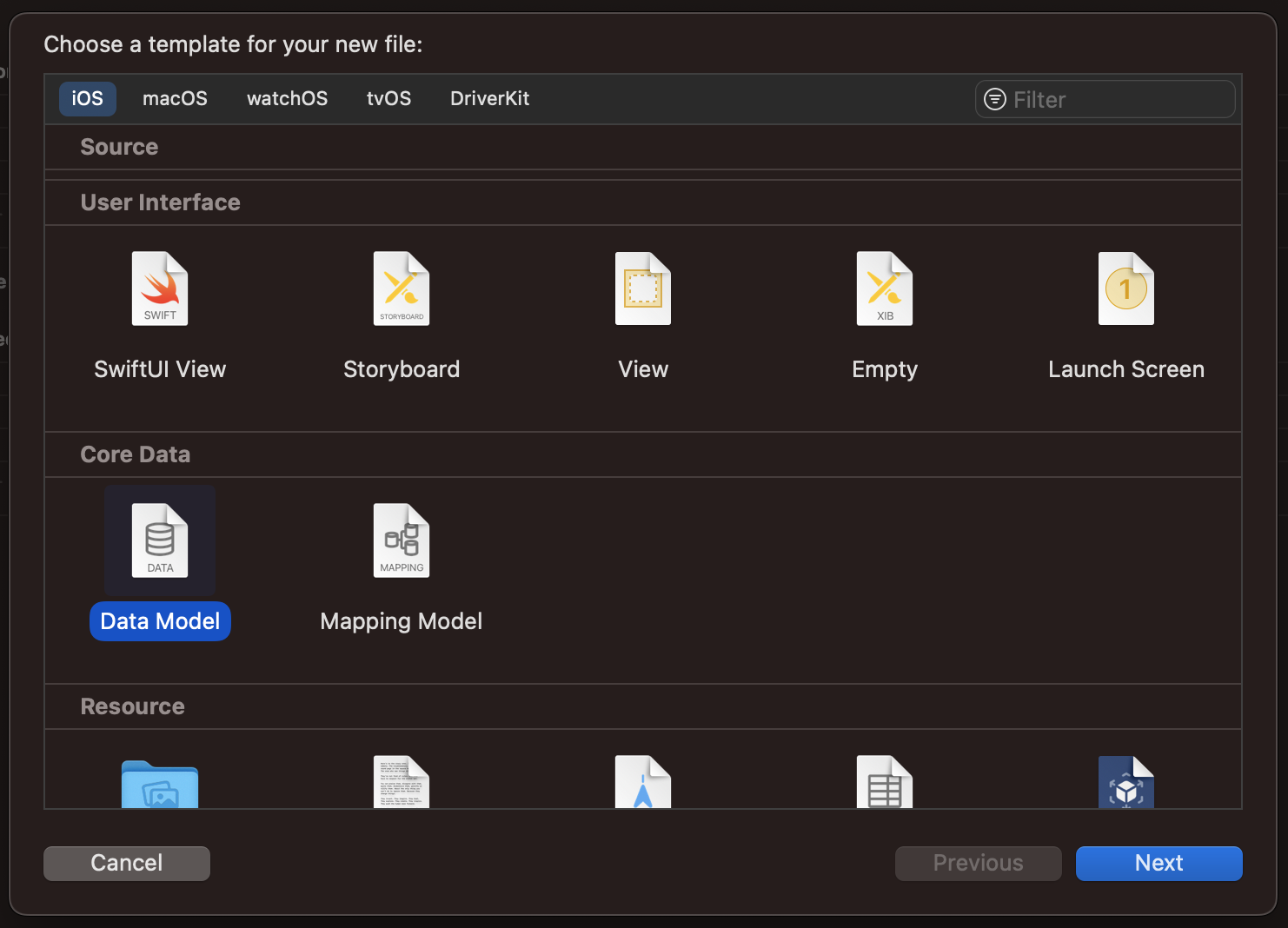
Task: Click the Resource section header
Action: coord(643,706)
